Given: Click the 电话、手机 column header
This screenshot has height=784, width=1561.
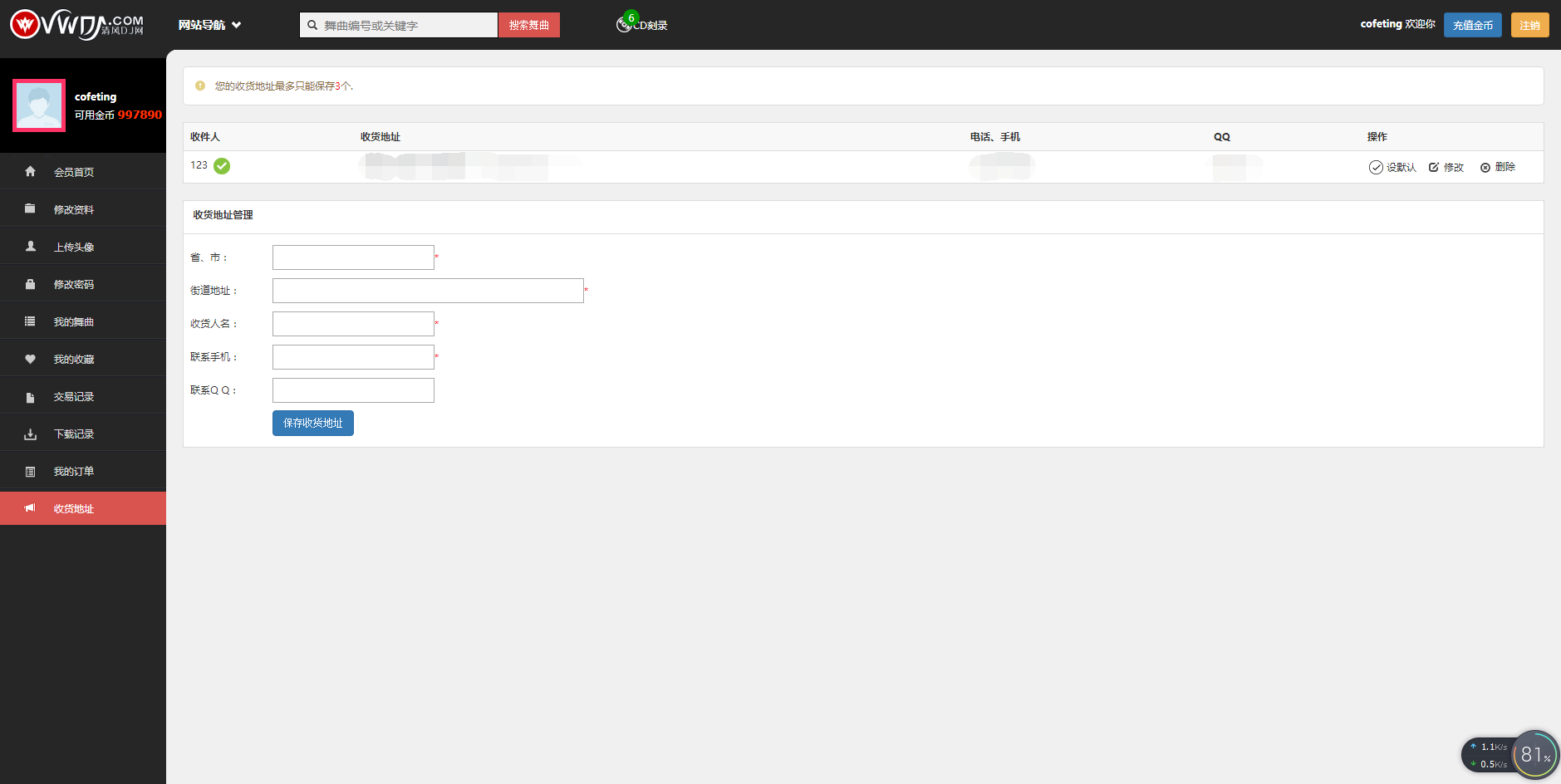Looking at the screenshot, I should click(995, 137).
